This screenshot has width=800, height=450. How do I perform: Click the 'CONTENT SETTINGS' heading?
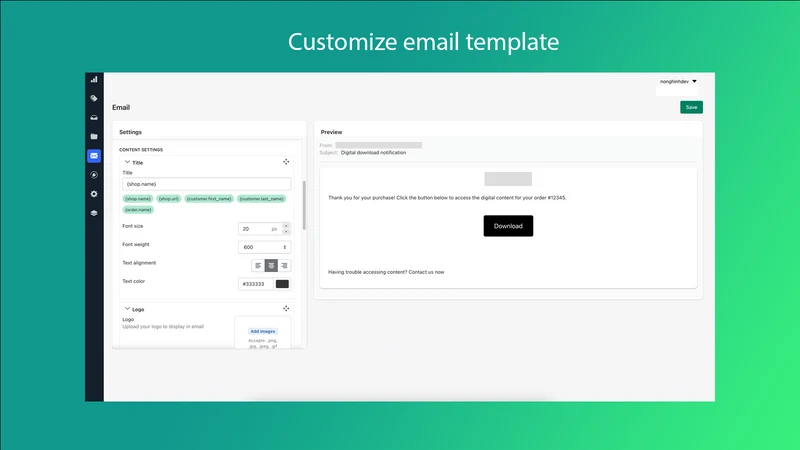pyautogui.click(x=141, y=149)
